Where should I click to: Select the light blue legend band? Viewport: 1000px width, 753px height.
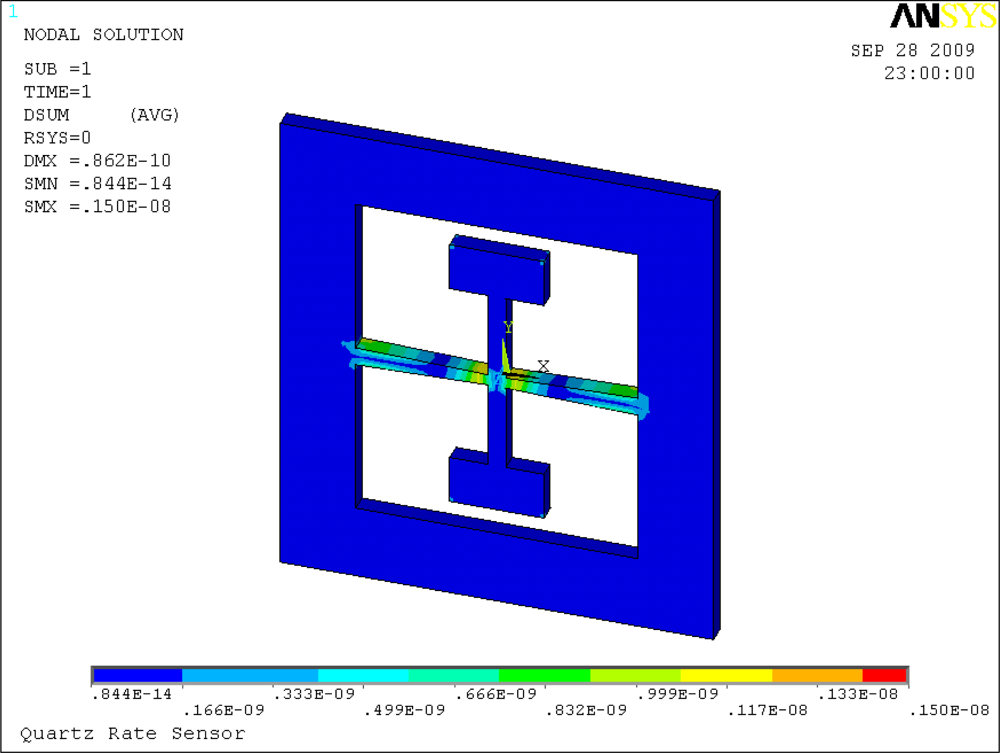pyautogui.click(x=250, y=675)
